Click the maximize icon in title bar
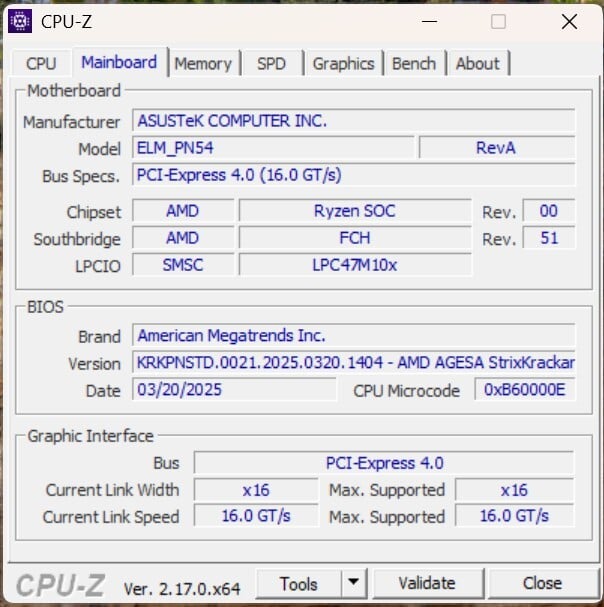The height and width of the screenshot is (607, 604). click(x=498, y=21)
